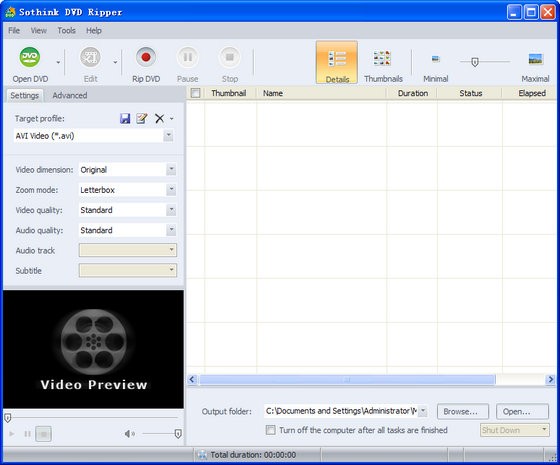Screen dimensions: 560x465
Task: Expand the Output folder path dropdown
Action: 423,411
